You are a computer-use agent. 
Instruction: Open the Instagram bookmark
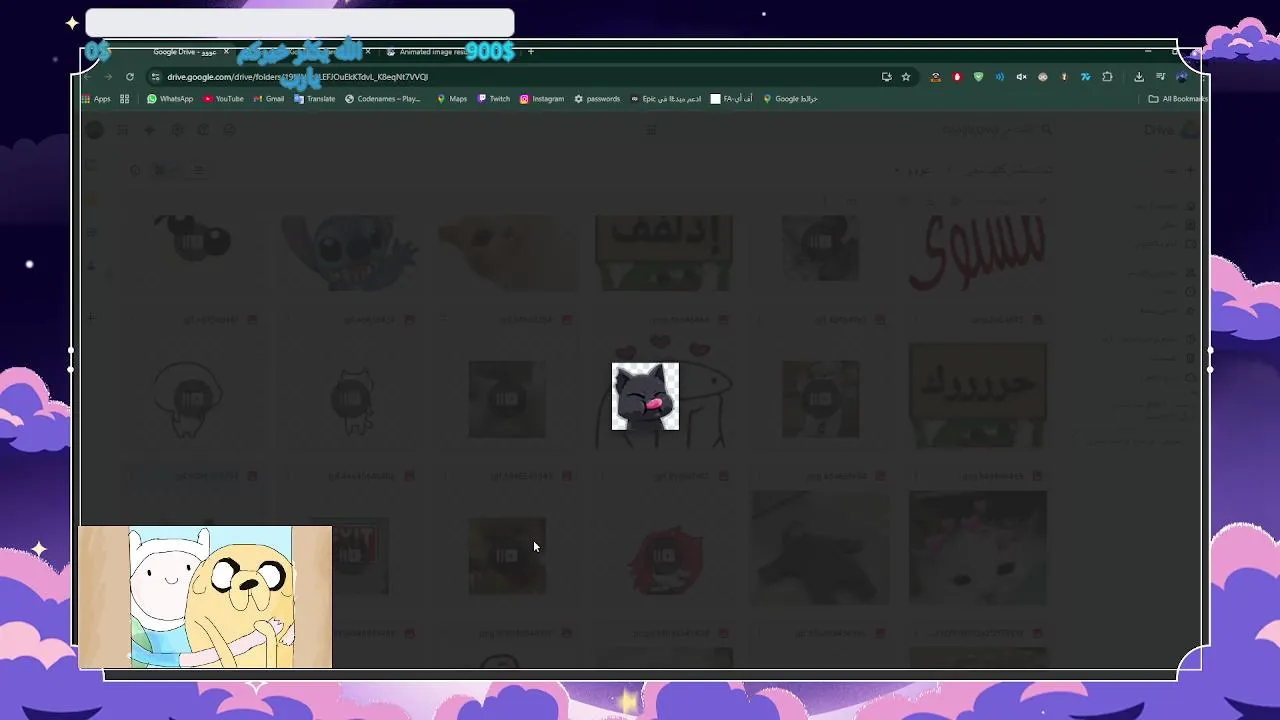click(x=542, y=99)
